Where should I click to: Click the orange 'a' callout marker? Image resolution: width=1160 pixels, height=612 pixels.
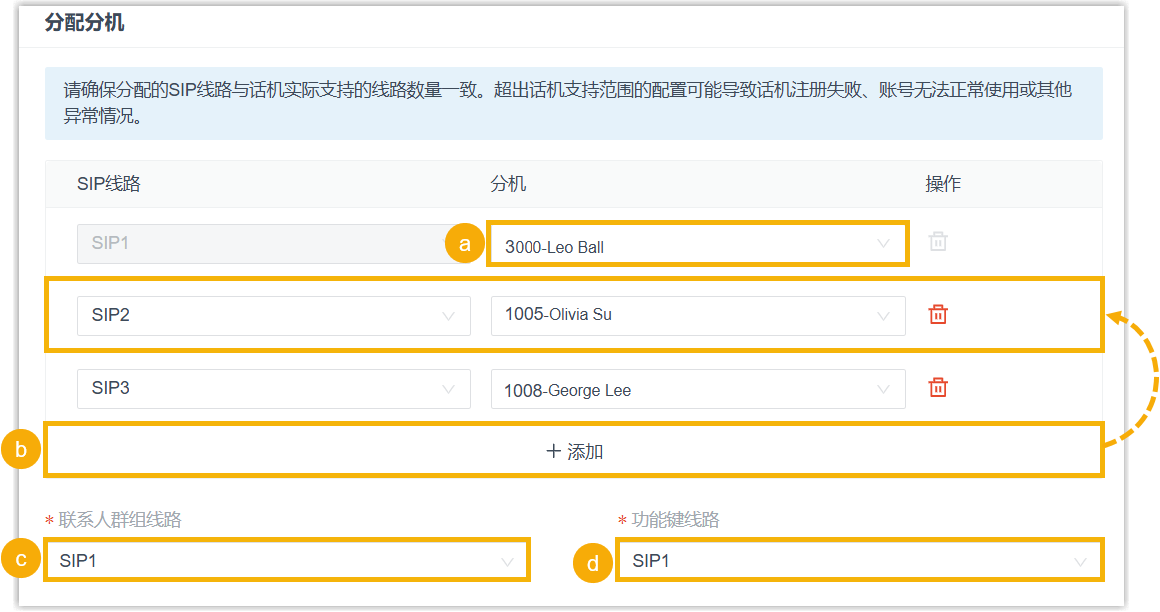click(x=465, y=243)
